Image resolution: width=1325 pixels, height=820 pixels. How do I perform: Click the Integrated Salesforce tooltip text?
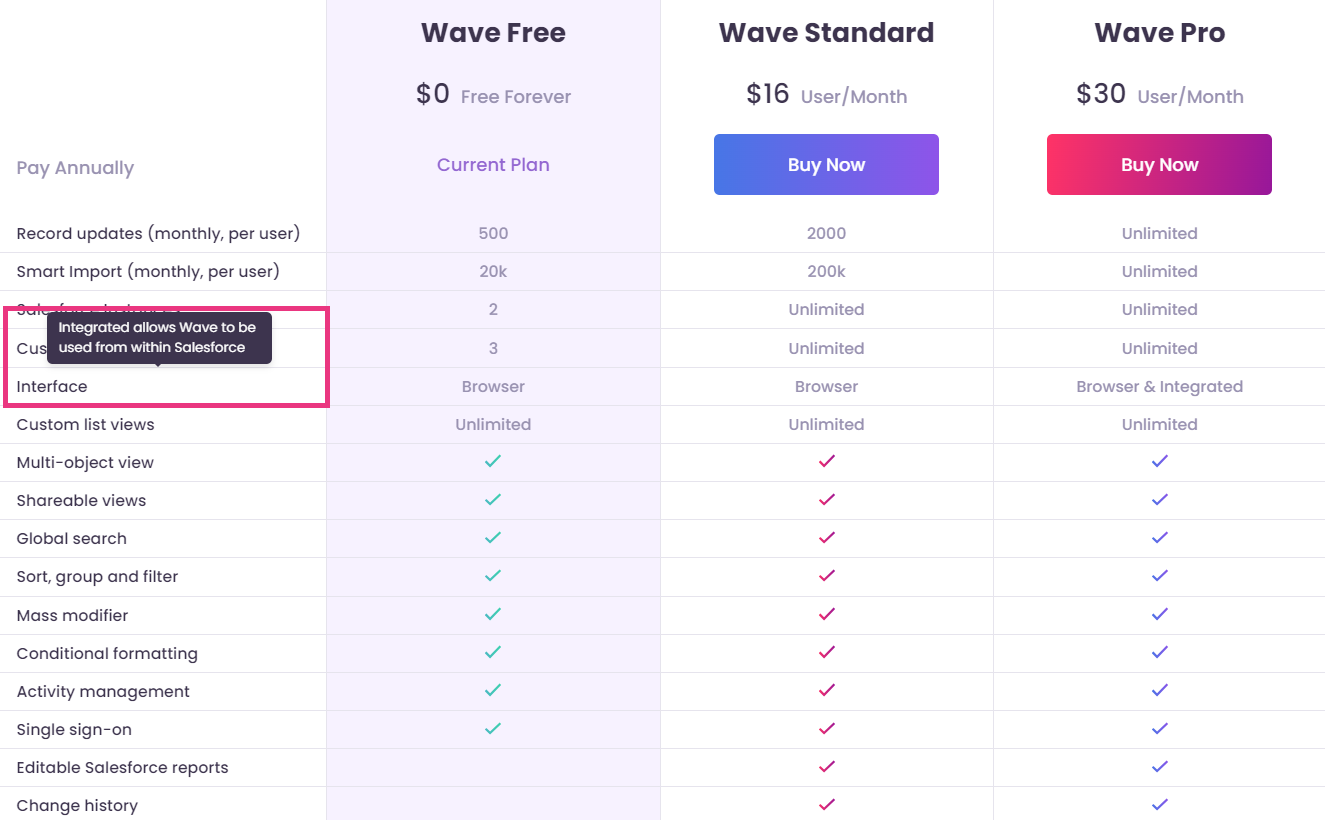point(159,337)
